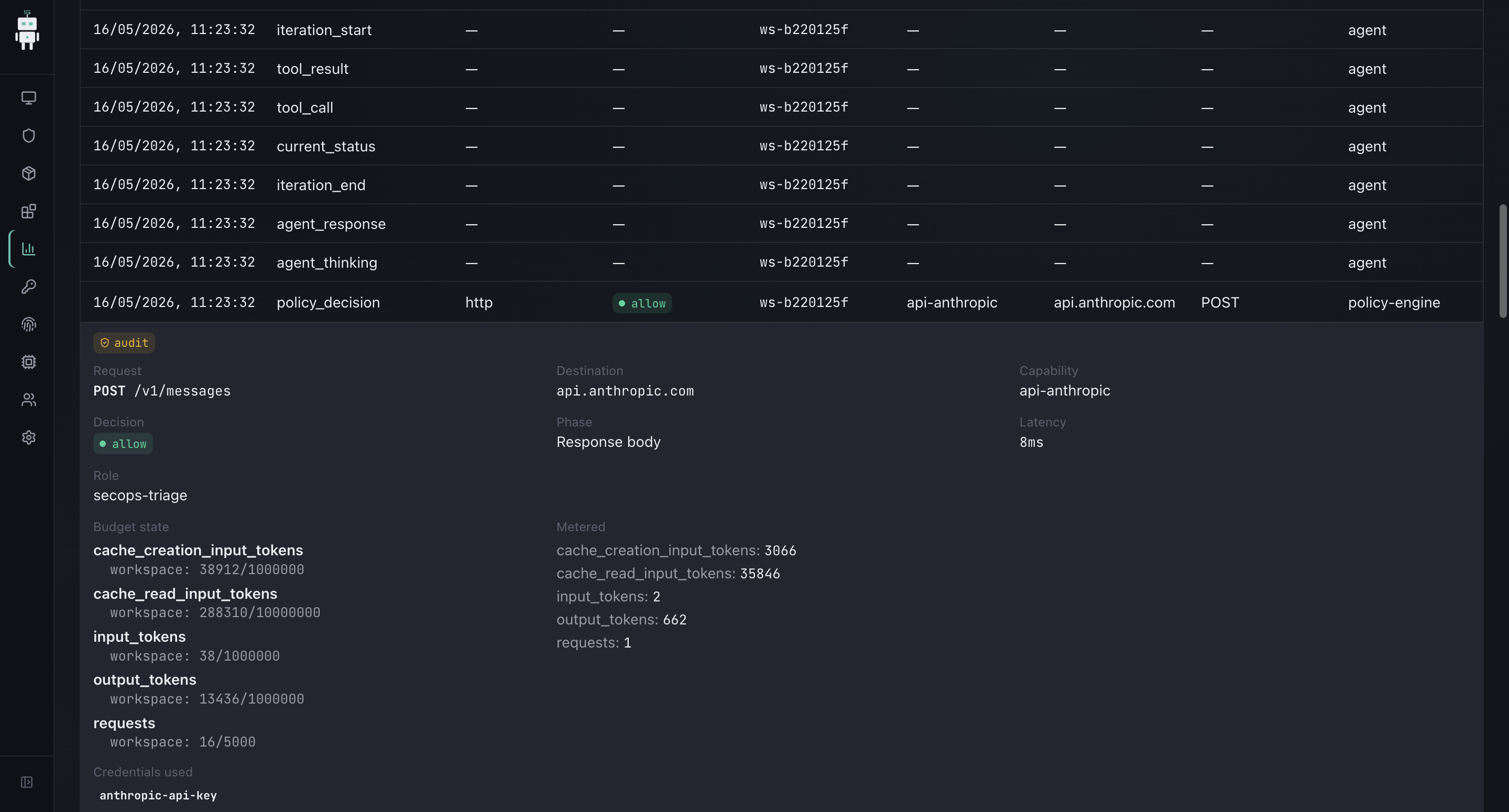Click api-anthropic under Capability
Viewport: 1509px width, 812px height.
1064,390
